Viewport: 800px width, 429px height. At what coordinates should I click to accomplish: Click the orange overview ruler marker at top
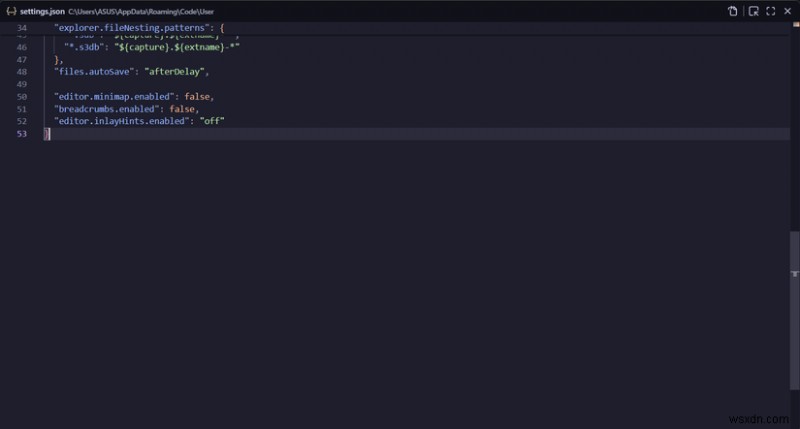(x=796, y=24)
